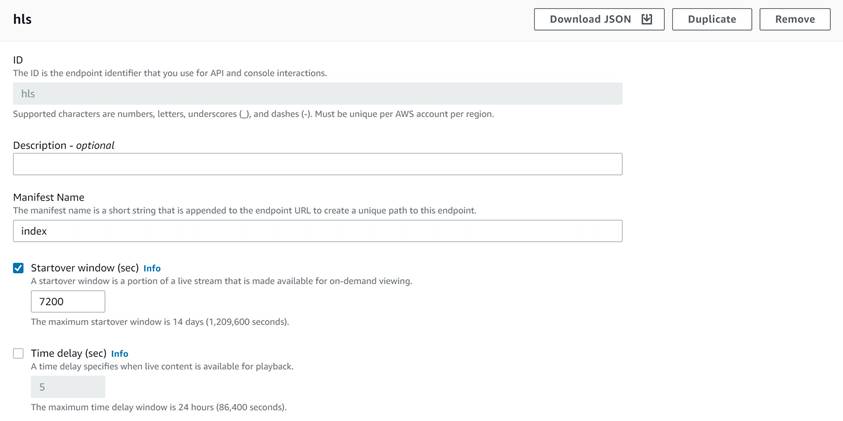Click the Description - optional label

coord(63,145)
